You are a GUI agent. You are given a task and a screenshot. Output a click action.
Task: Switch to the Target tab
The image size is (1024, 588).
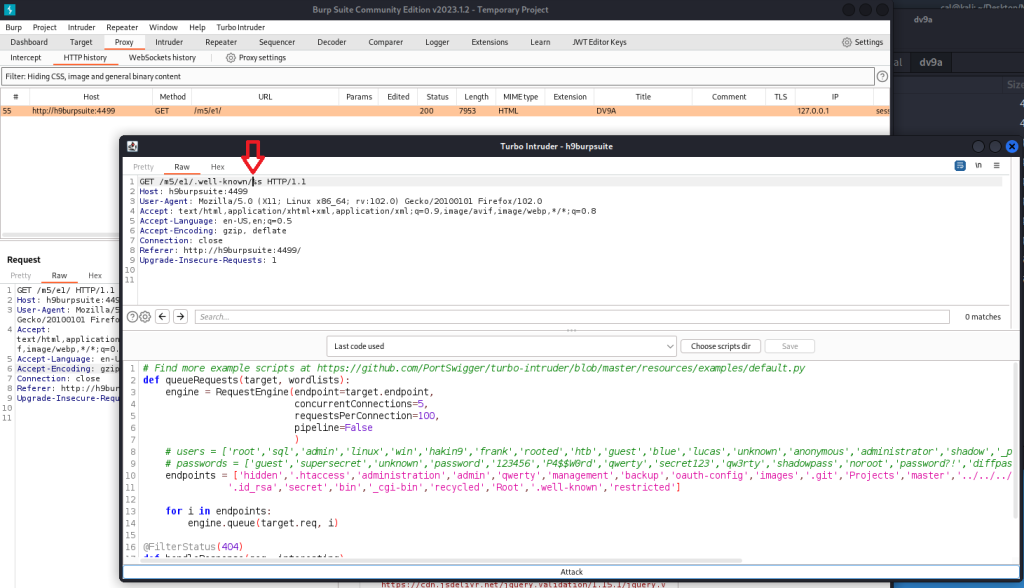(x=81, y=42)
